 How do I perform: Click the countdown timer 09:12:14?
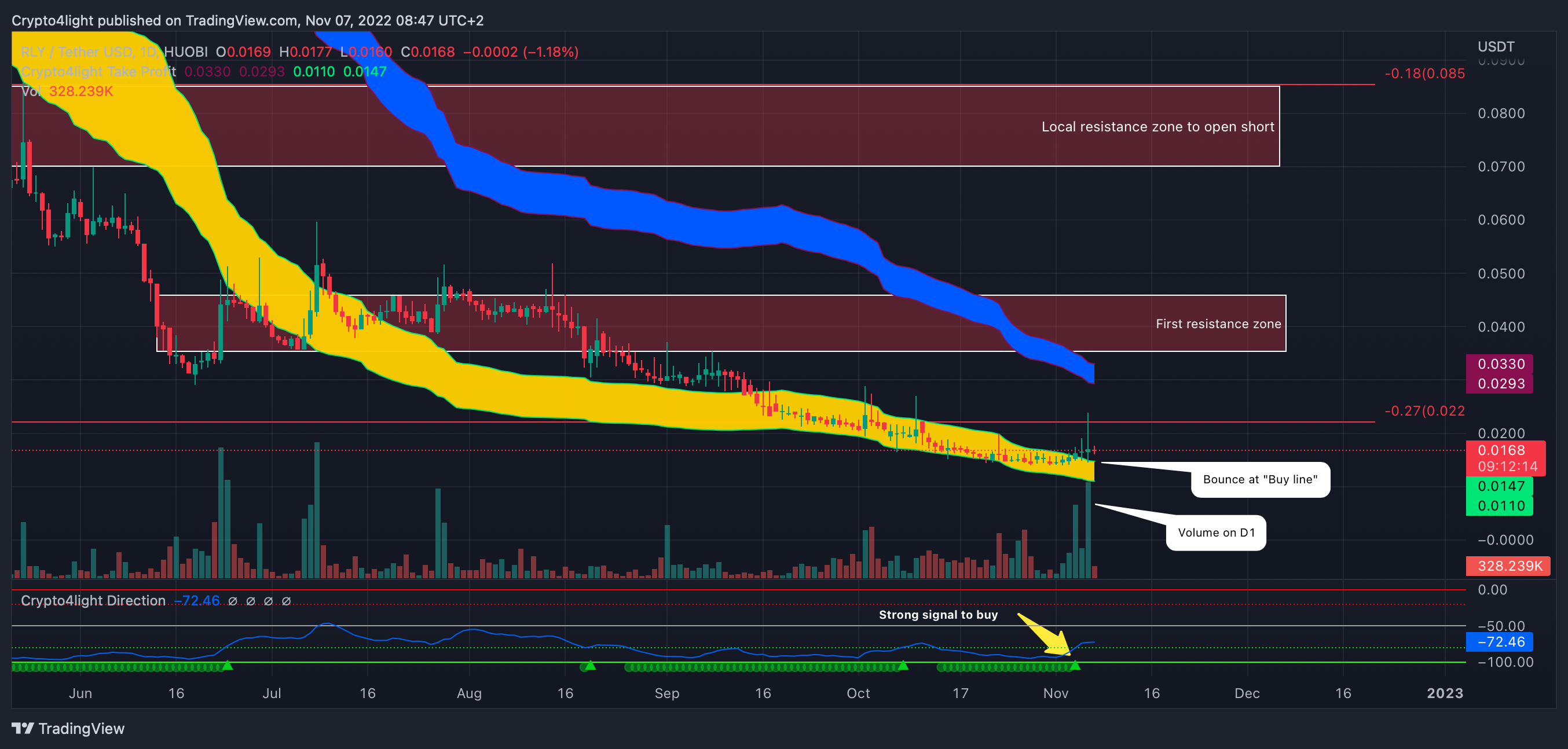(1507, 467)
